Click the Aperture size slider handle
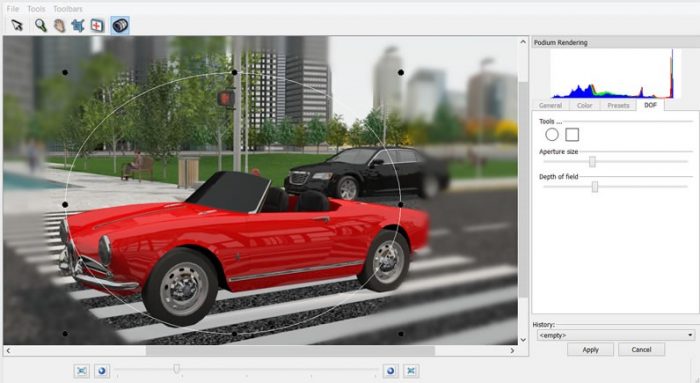 click(x=592, y=162)
